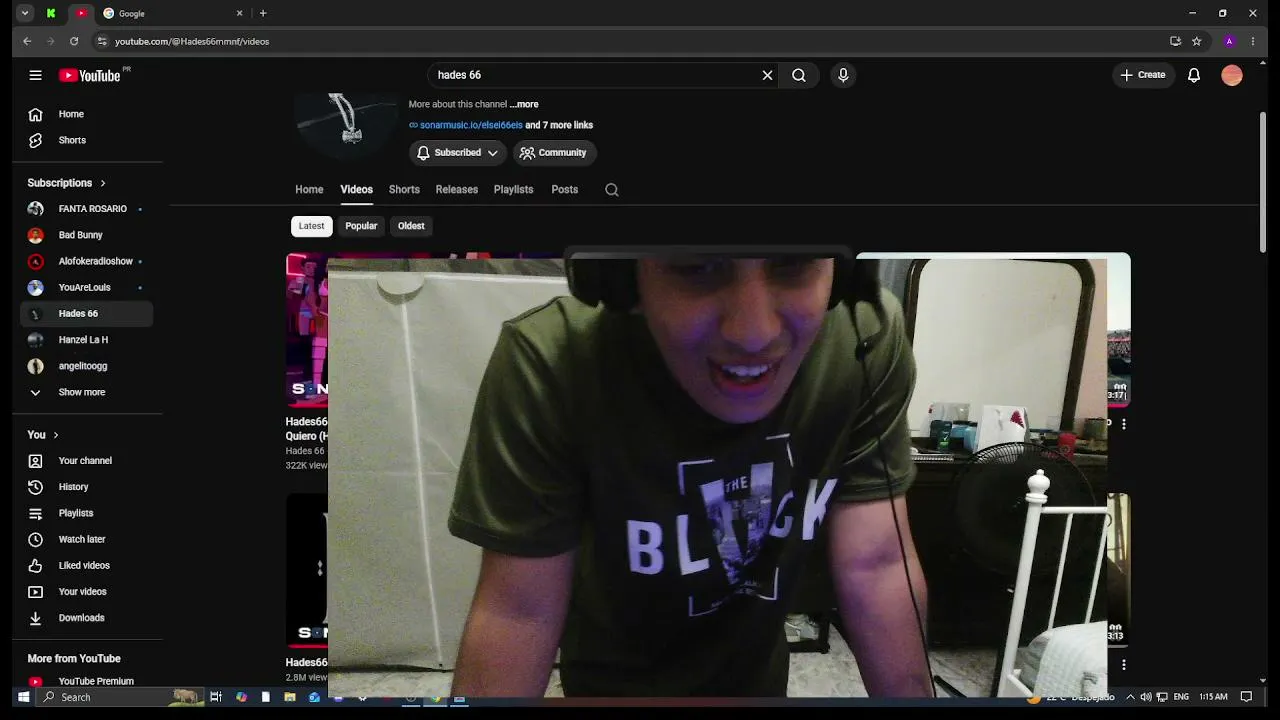Expand the channel description with ...more

[524, 104]
